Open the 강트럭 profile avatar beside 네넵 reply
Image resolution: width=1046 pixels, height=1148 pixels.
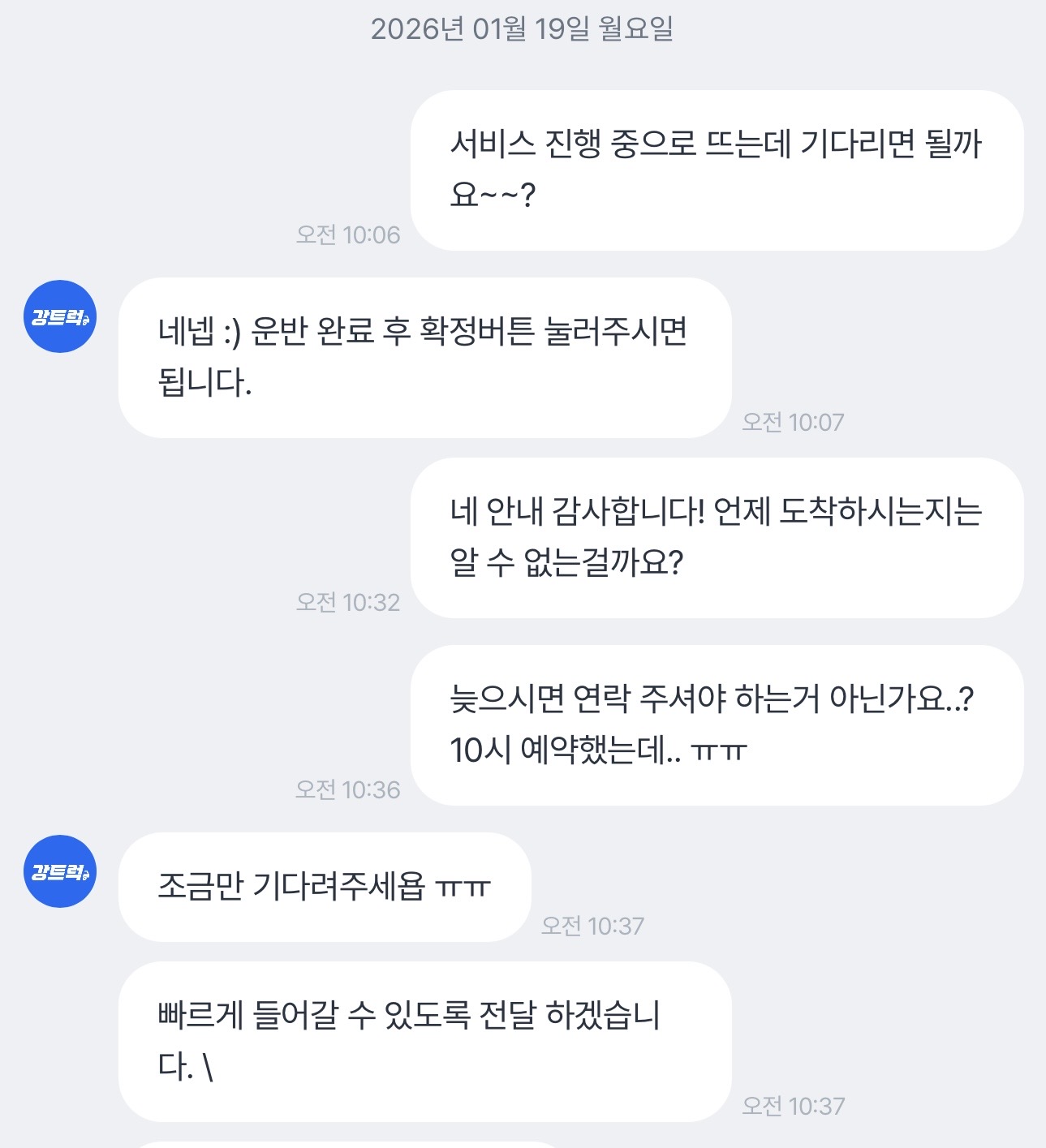(x=60, y=316)
